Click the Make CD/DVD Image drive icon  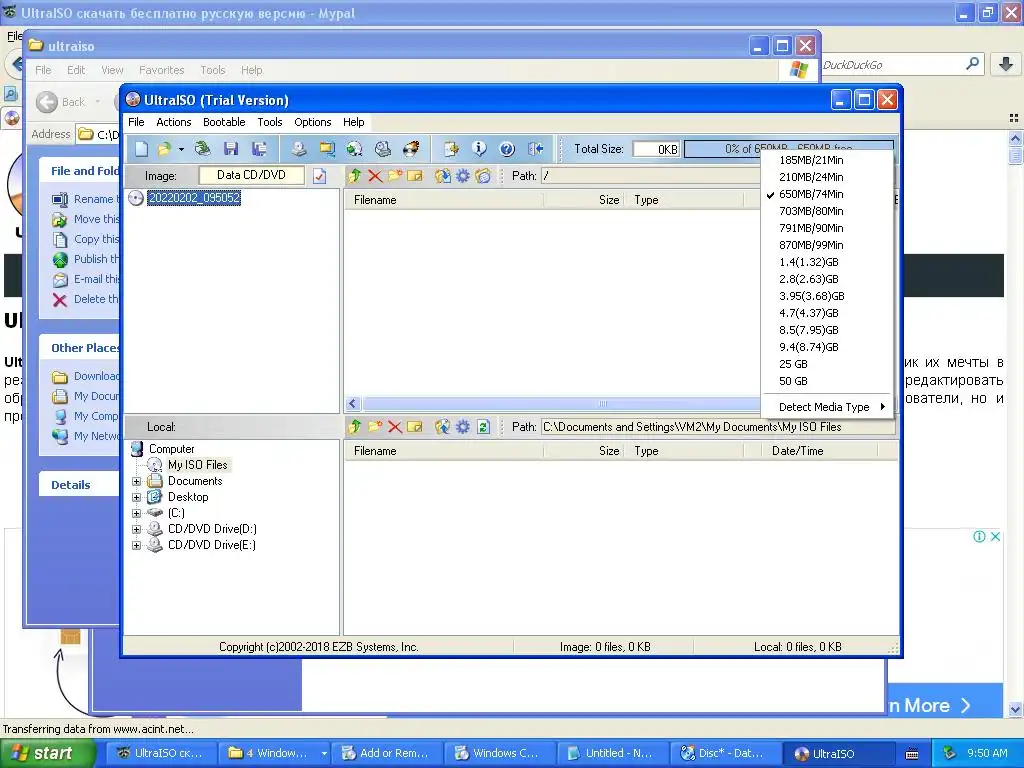tap(299, 149)
